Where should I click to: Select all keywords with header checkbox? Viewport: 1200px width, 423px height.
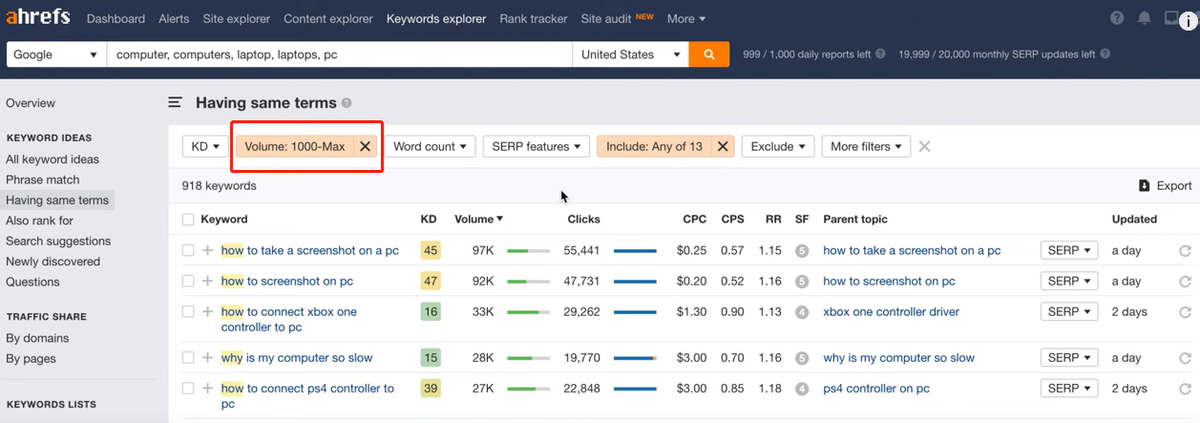tap(188, 219)
